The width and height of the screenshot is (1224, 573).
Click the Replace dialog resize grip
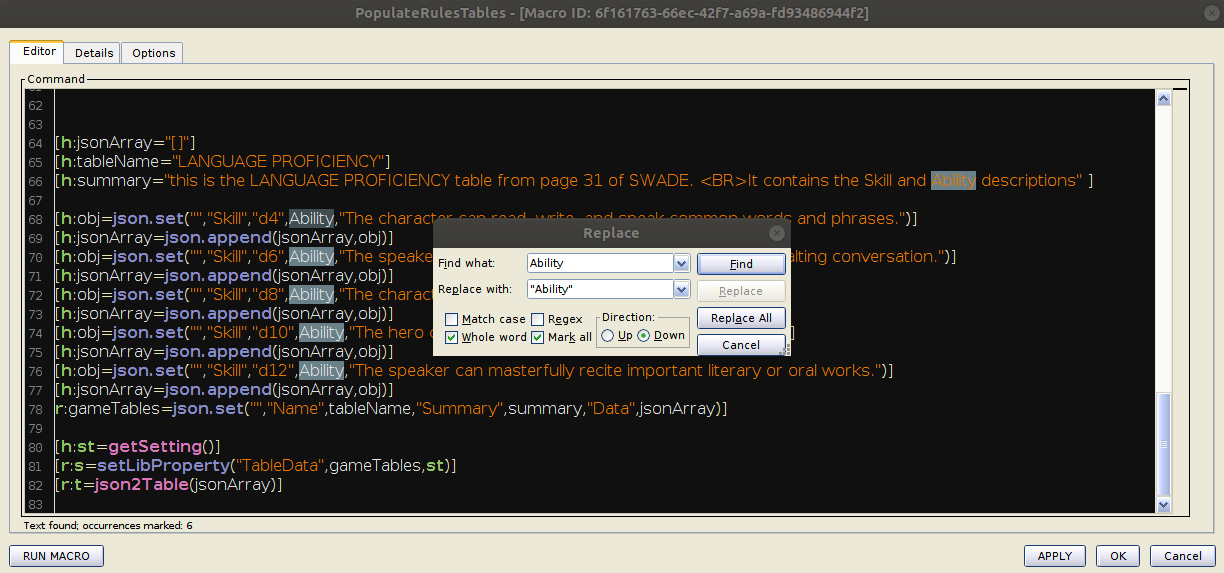pos(786,352)
